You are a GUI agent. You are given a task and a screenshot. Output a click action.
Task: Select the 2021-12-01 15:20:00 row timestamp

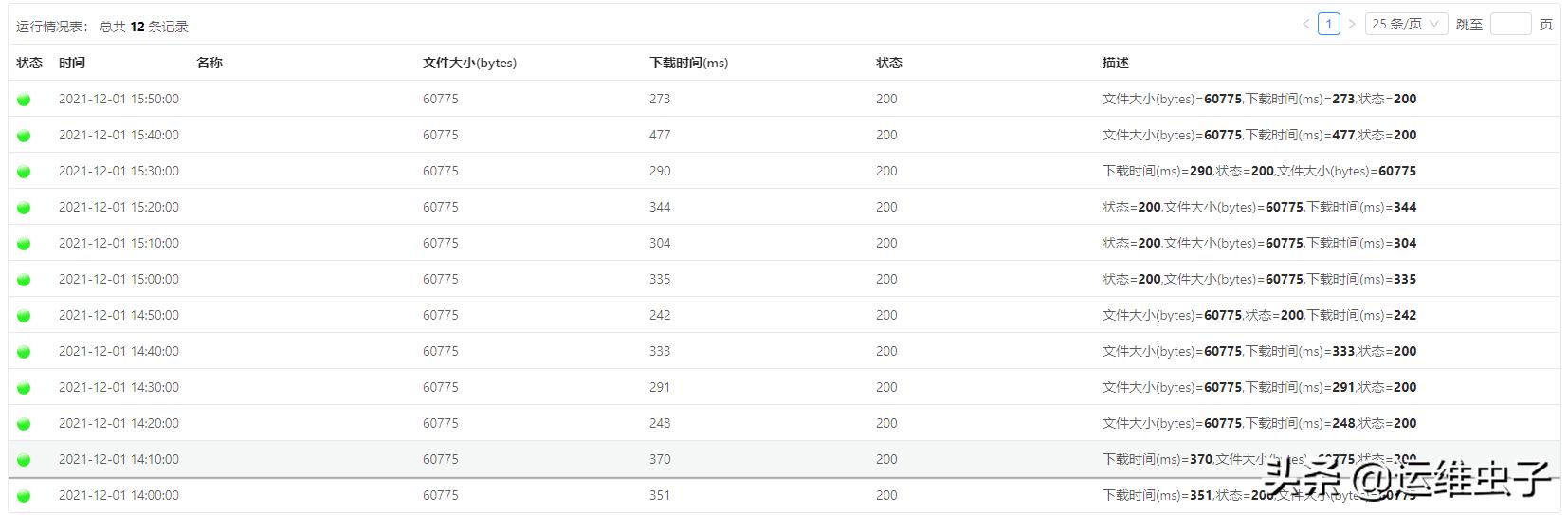(x=119, y=207)
